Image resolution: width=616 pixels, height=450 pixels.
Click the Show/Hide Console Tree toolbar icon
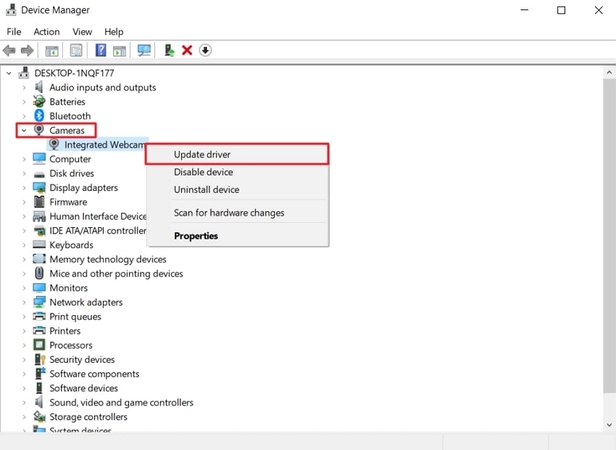point(52,51)
